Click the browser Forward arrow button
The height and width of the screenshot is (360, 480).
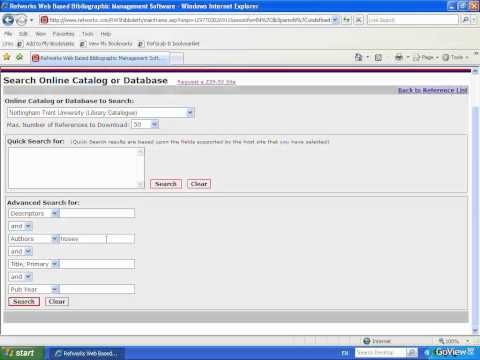21,20
